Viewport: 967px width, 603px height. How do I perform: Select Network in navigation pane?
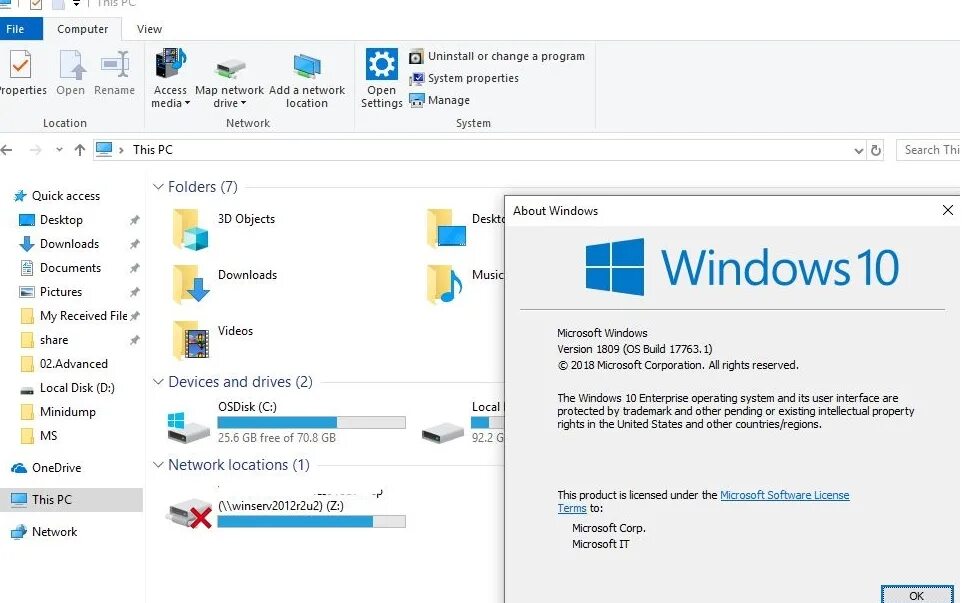(x=54, y=532)
